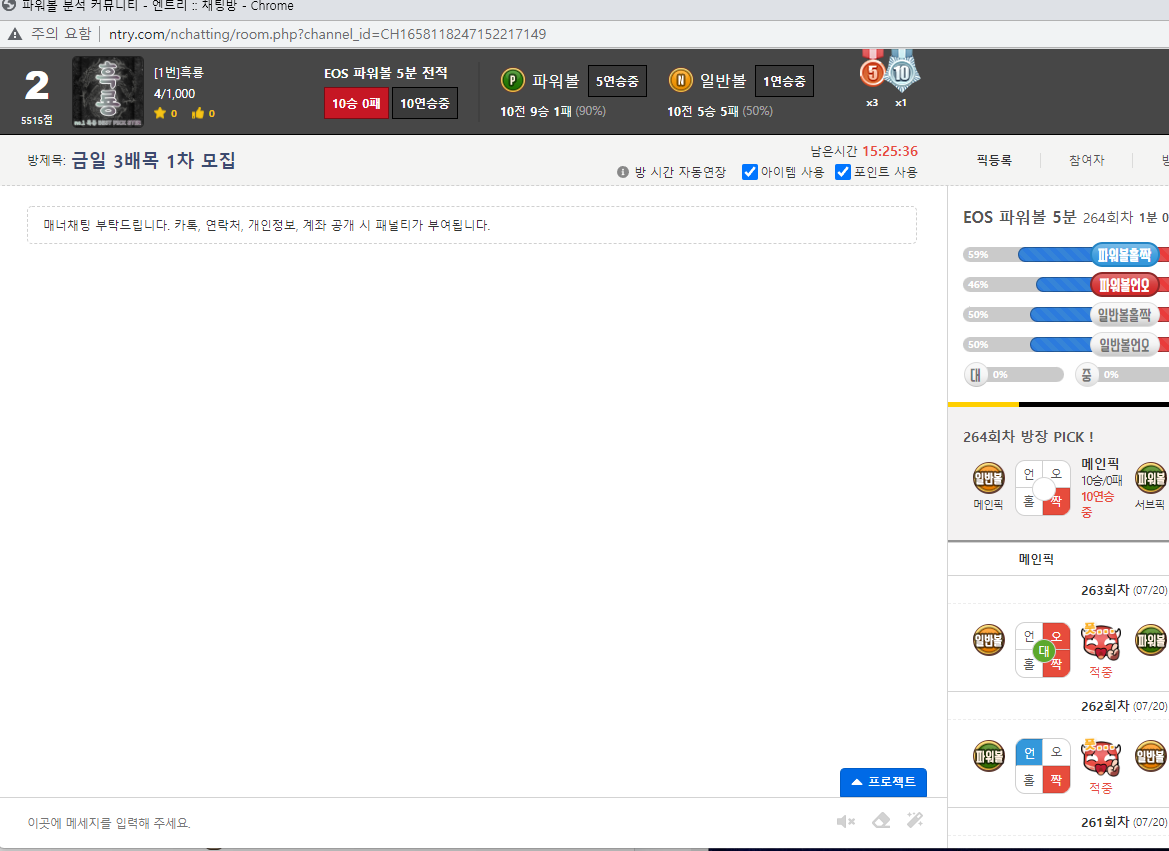Screen dimensions: 1169x851
Task: Click the bronze medal icon numbered 5
Action: pyautogui.click(x=872, y=73)
